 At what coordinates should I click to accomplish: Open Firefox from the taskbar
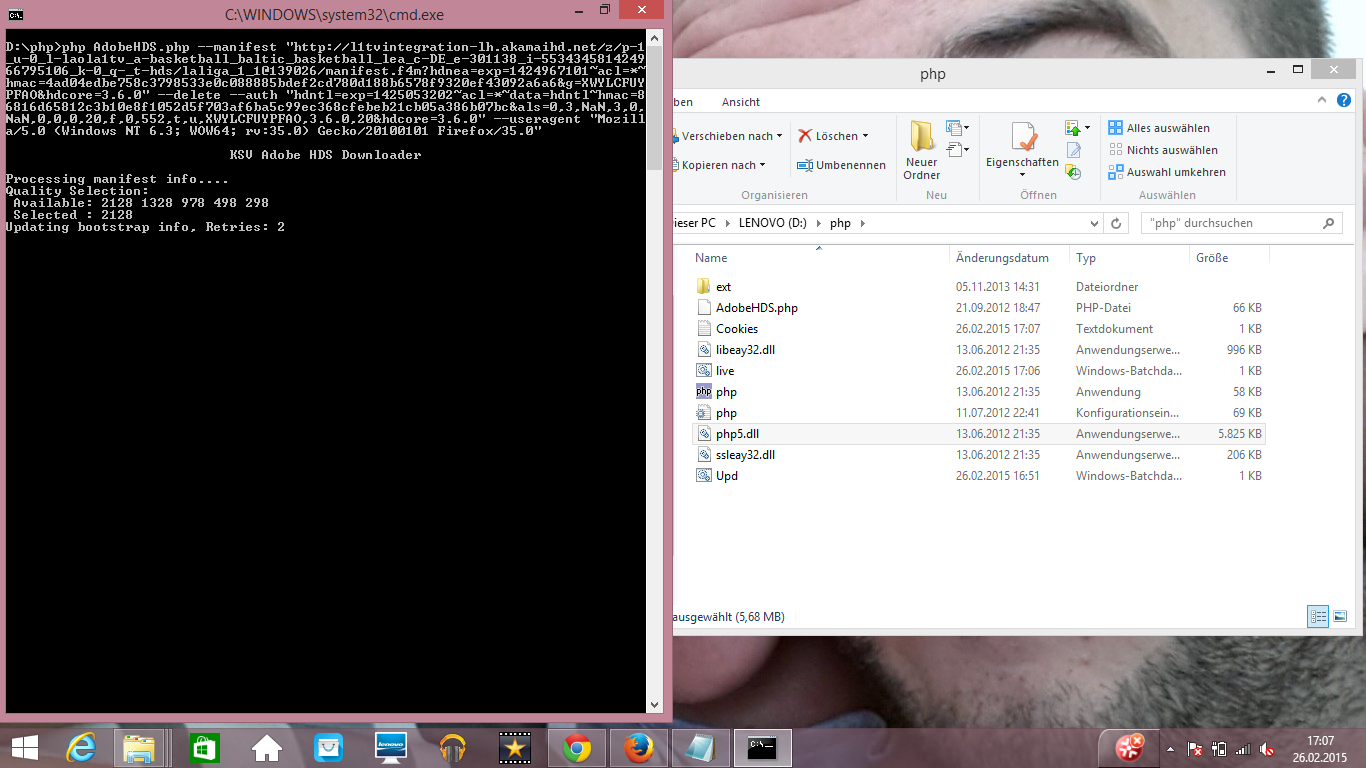(x=638, y=748)
